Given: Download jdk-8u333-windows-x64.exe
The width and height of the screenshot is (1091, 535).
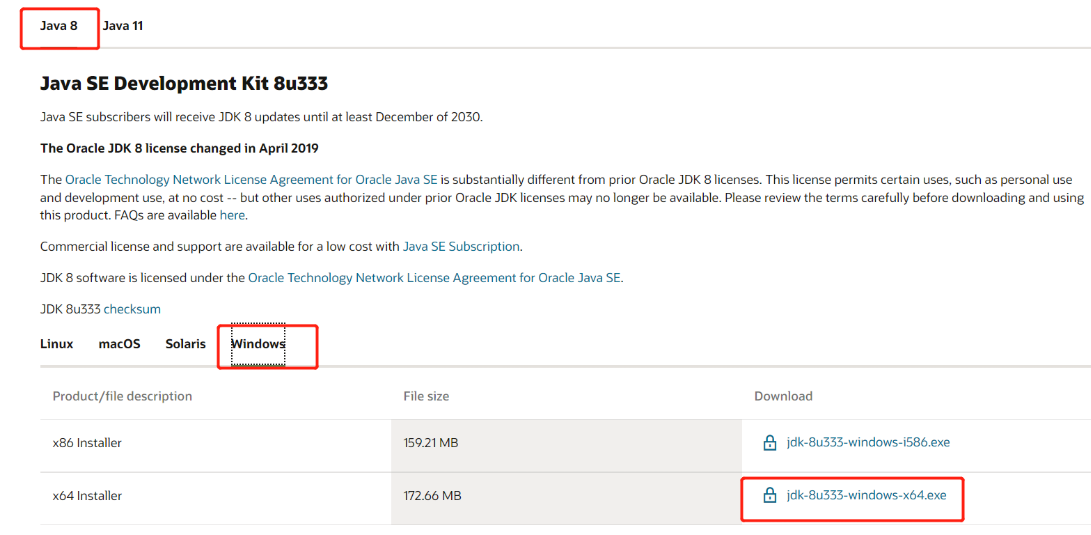Looking at the screenshot, I should click(x=866, y=496).
